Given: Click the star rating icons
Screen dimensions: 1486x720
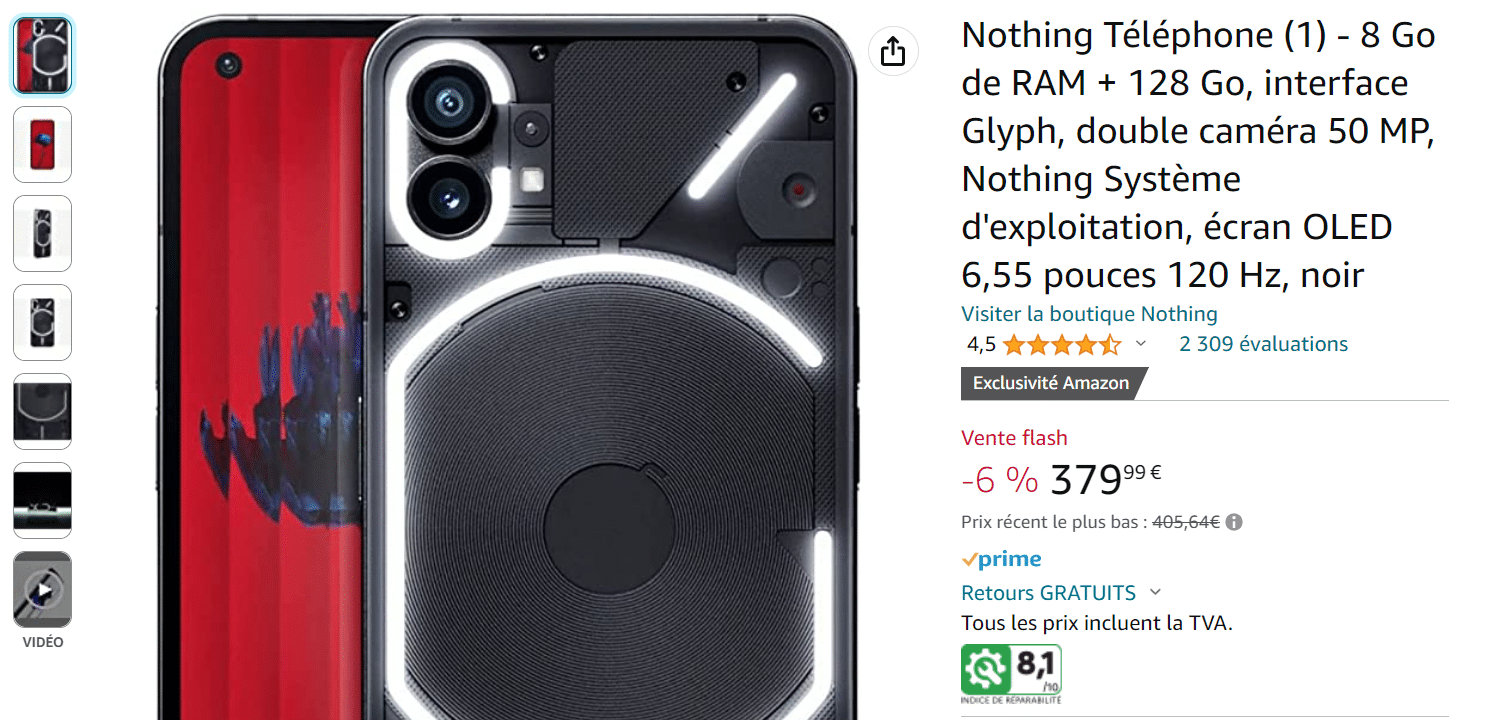Looking at the screenshot, I should click(1061, 345).
